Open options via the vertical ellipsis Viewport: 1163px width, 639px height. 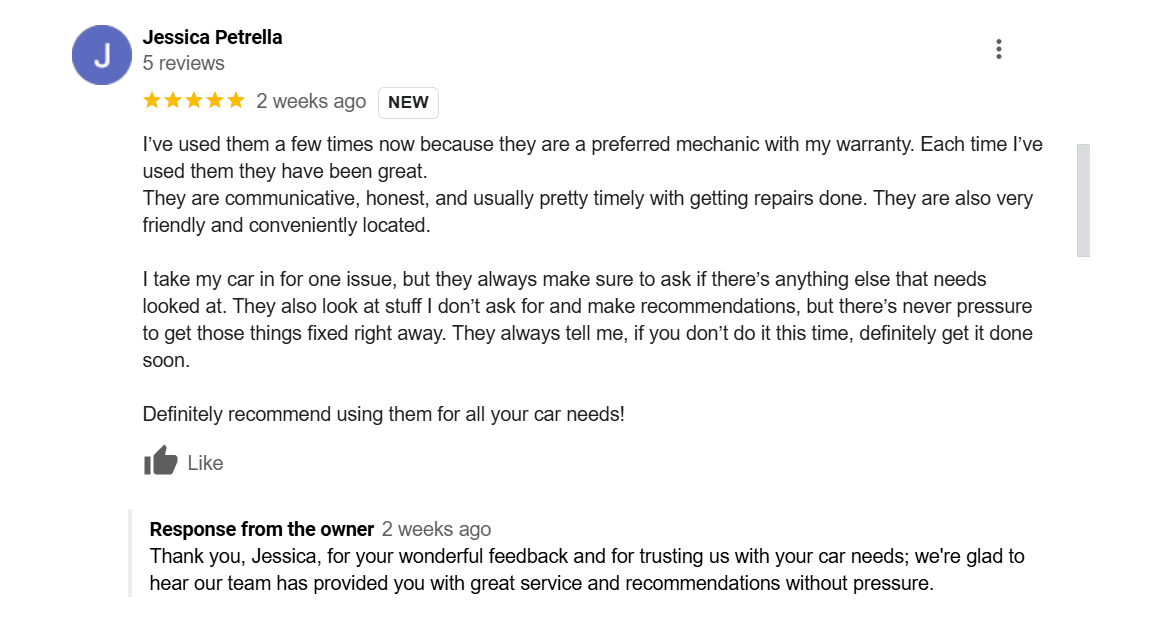pyautogui.click(x=998, y=48)
